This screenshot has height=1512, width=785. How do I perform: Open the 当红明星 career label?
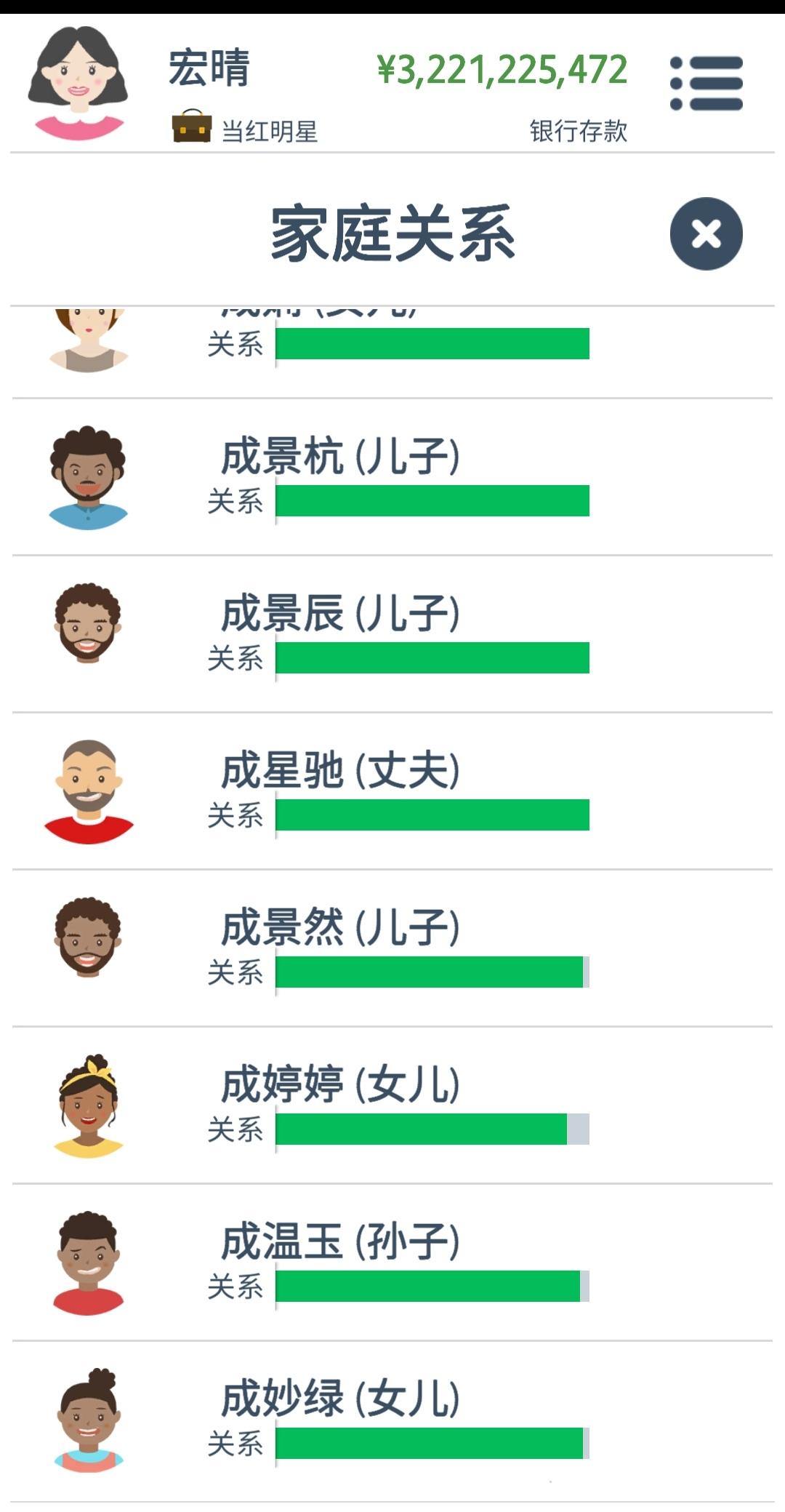[x=270, y=132]
